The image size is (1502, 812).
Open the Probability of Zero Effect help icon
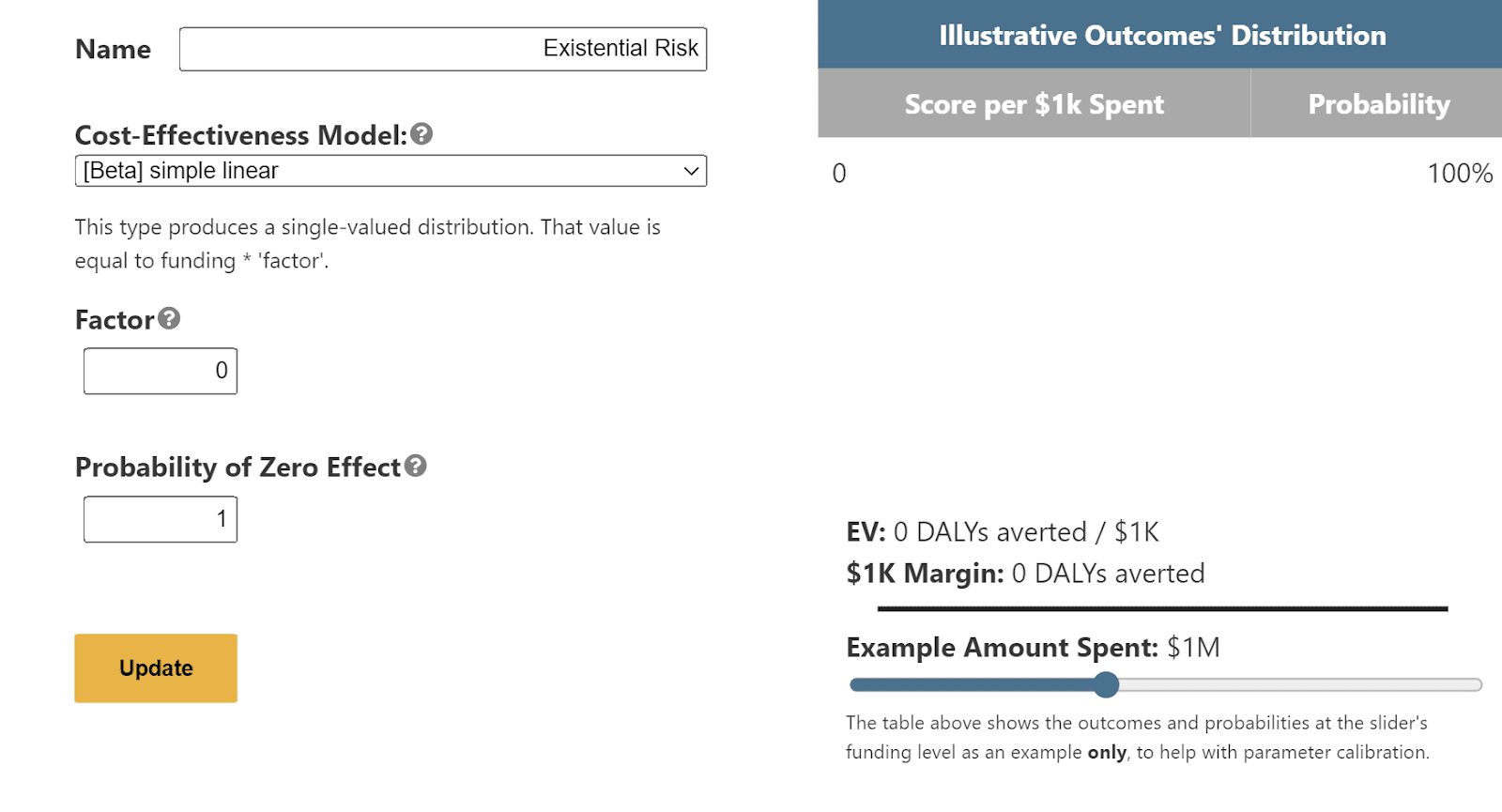(x=416, y=466)
